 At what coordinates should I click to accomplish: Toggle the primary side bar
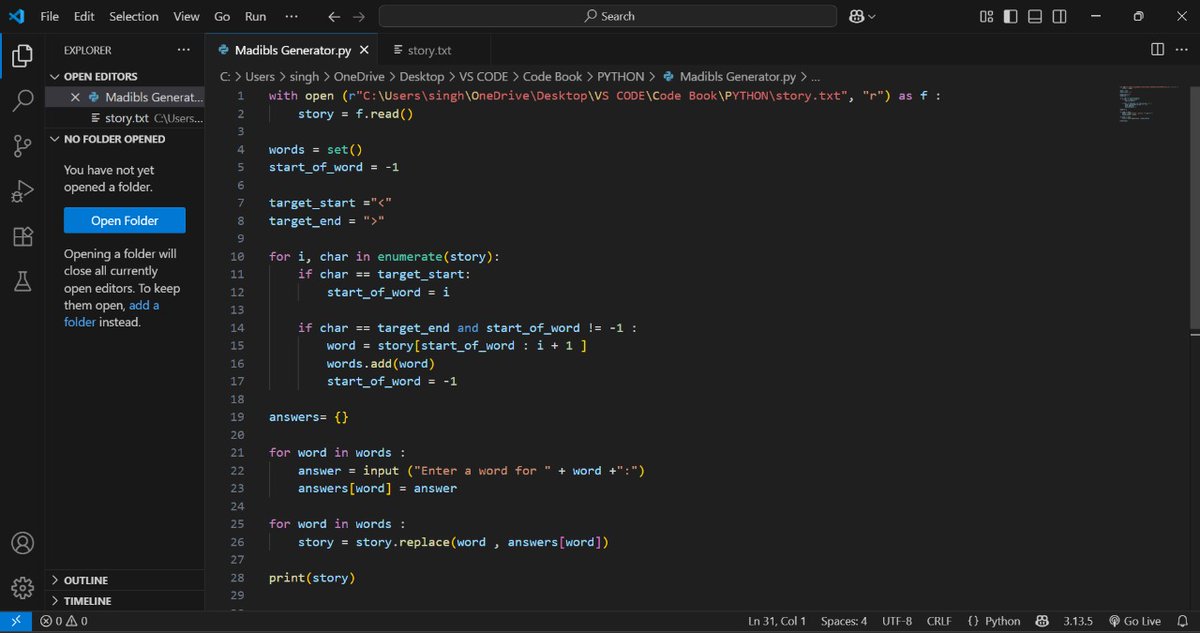1011,16
